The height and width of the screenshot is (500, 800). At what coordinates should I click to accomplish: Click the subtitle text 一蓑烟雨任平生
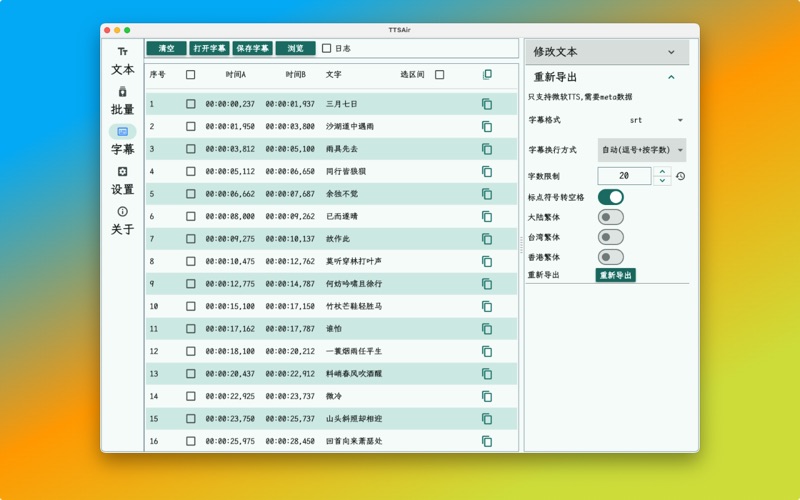click(354, 351)
